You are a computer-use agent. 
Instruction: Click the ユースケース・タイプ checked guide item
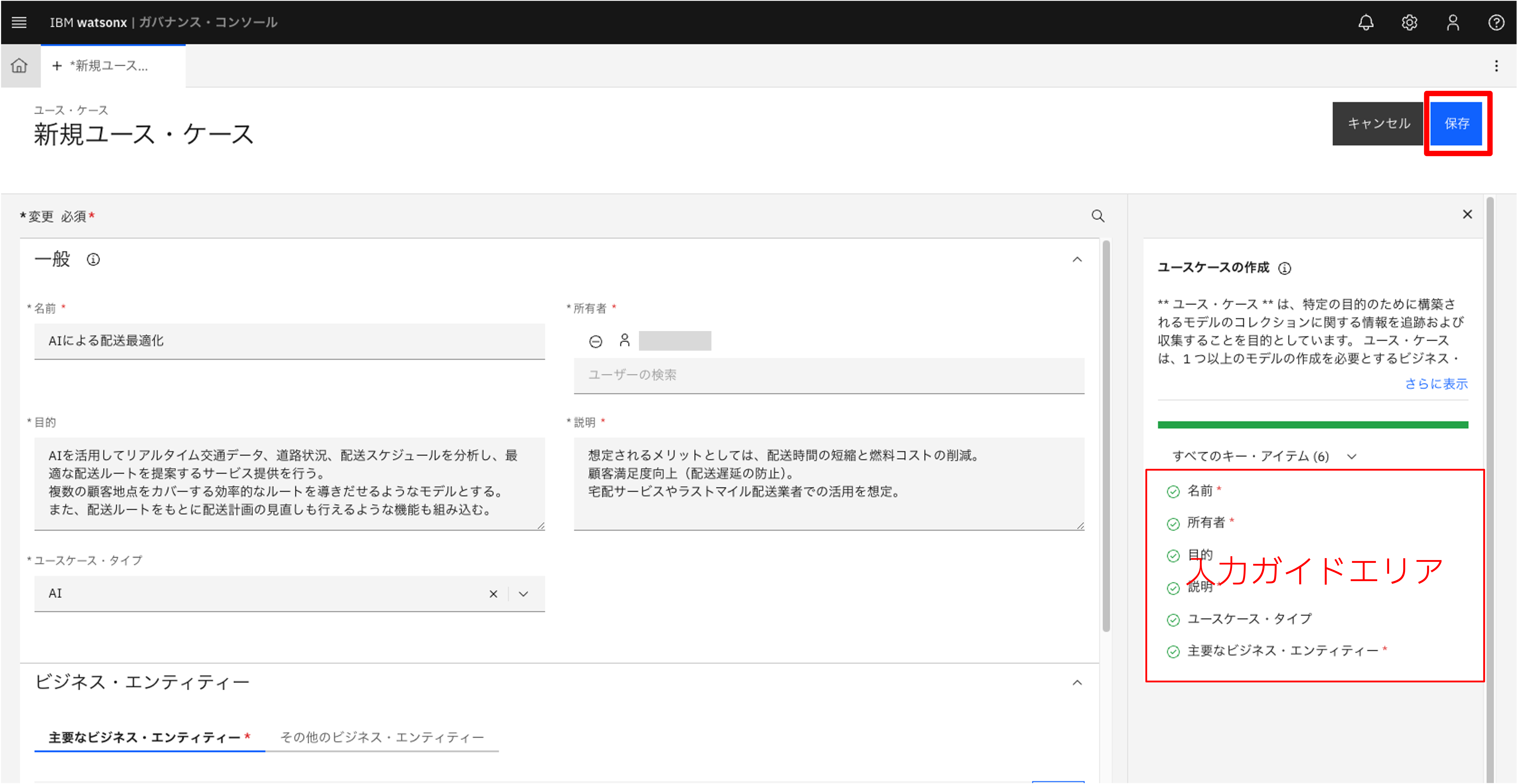[x=1249, y=619]
